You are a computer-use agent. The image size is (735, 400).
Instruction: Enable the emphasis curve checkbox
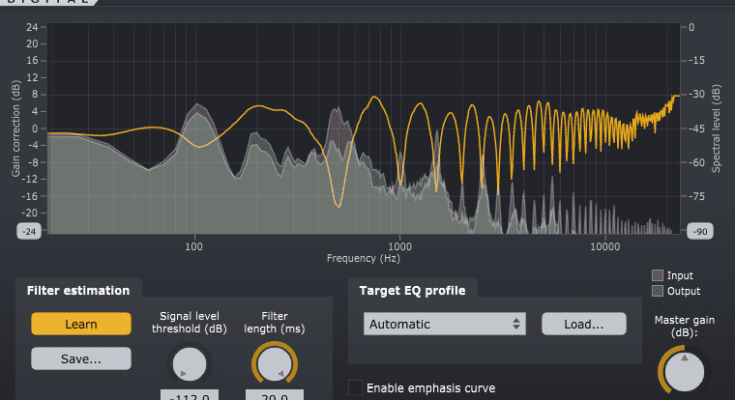[355, 387]
